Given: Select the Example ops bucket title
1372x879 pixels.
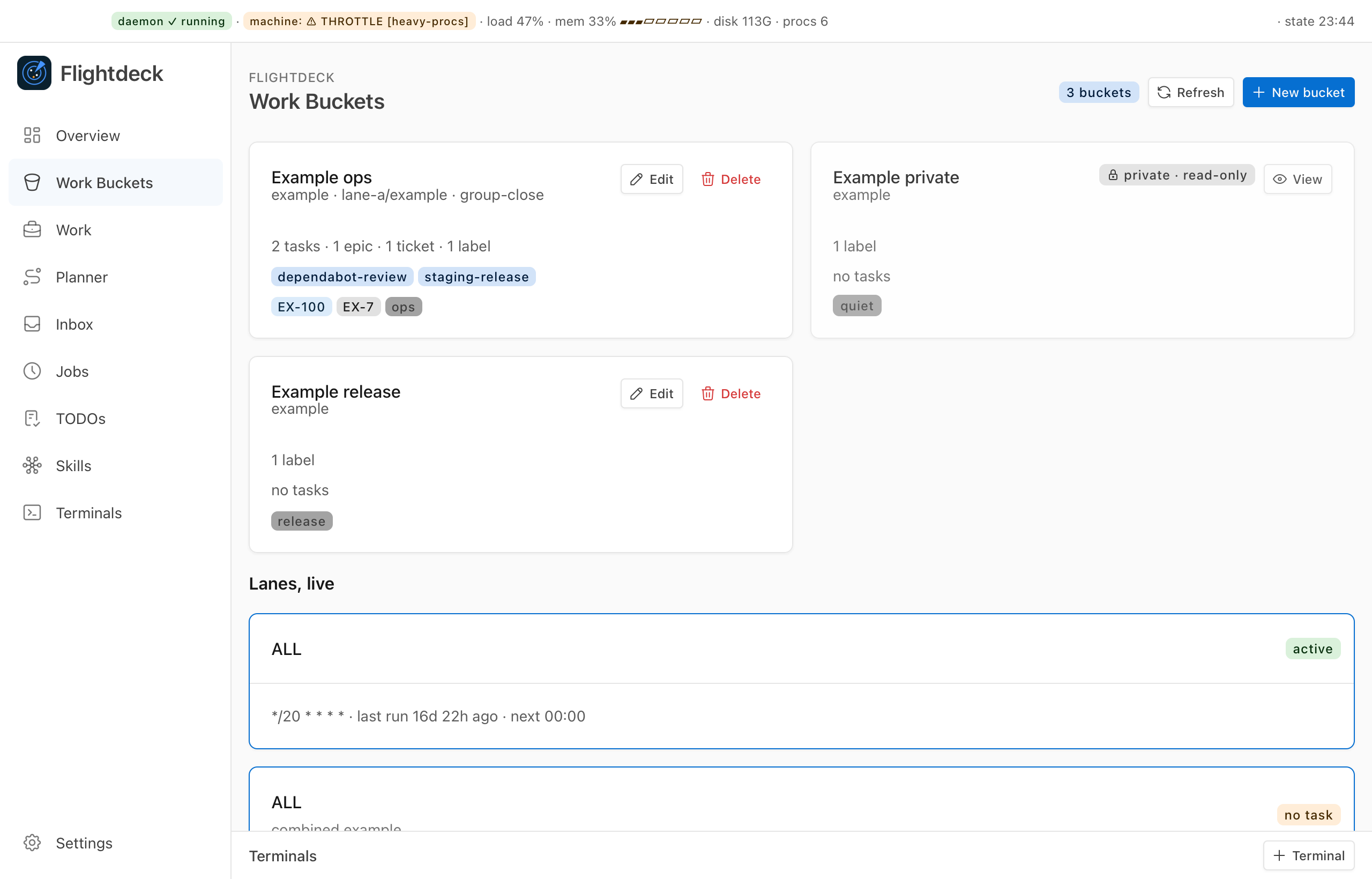Looking at the screenshot, I should point(322,177).
